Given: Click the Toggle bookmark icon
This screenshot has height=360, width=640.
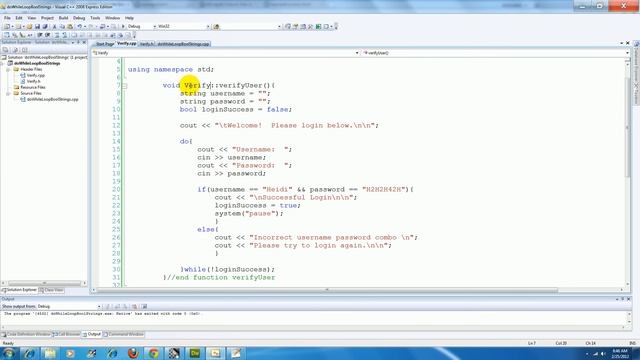Looking at the screenshot, I should pyautogui.click(x=74, y=36).
